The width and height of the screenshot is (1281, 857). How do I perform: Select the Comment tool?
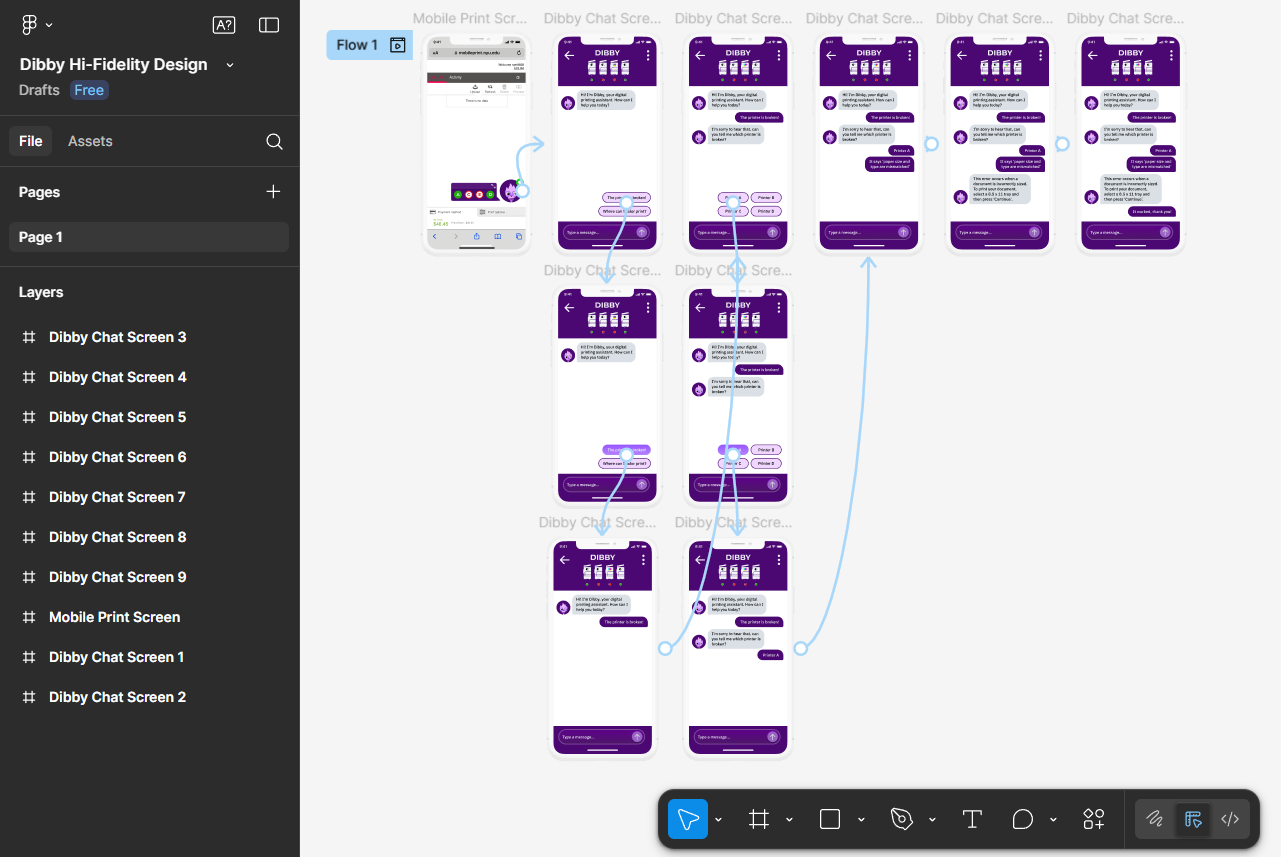[x=1022, y=820]
